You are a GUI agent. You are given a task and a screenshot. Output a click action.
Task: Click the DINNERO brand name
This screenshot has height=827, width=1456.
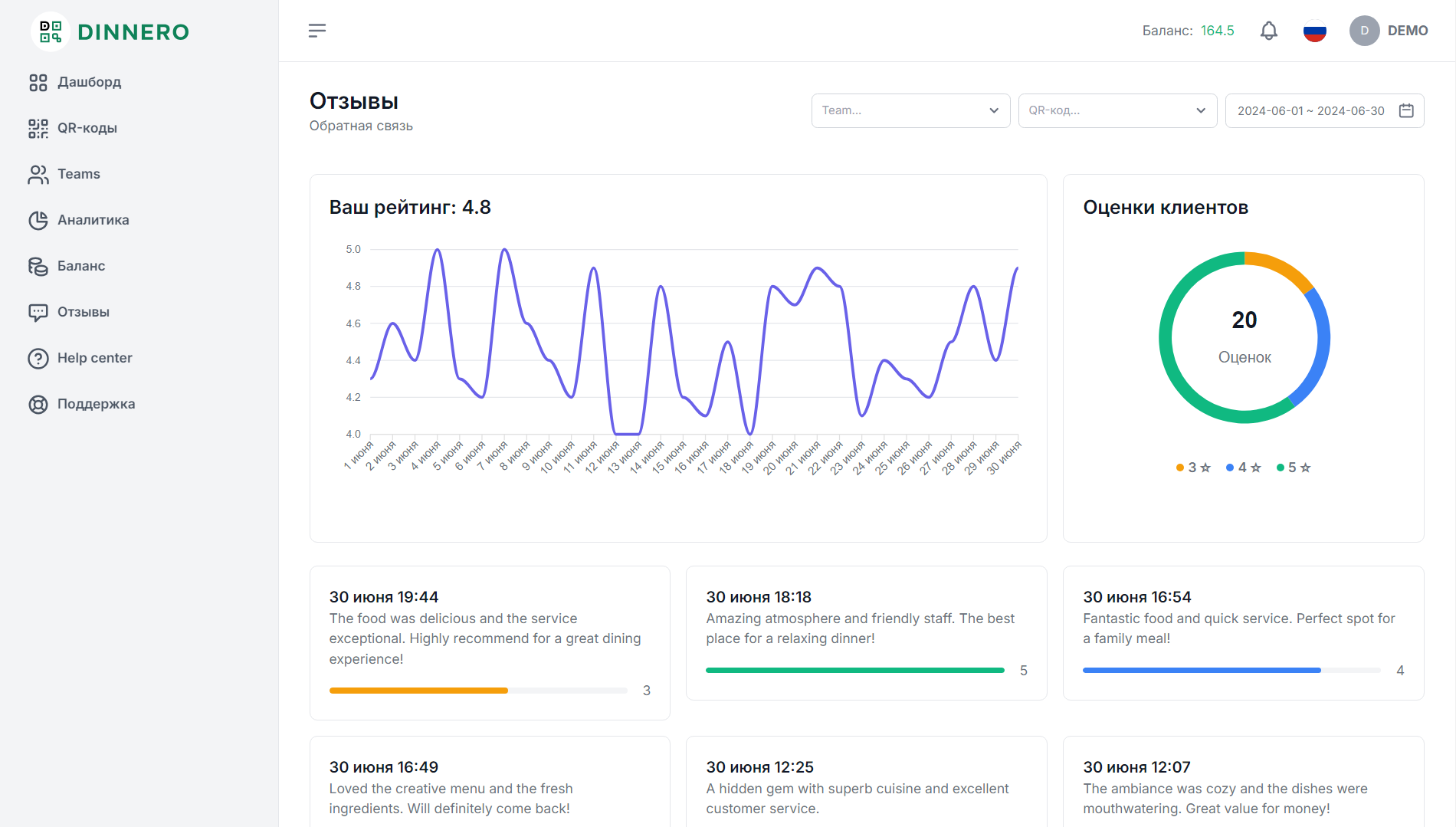click(x=133, y=32)
